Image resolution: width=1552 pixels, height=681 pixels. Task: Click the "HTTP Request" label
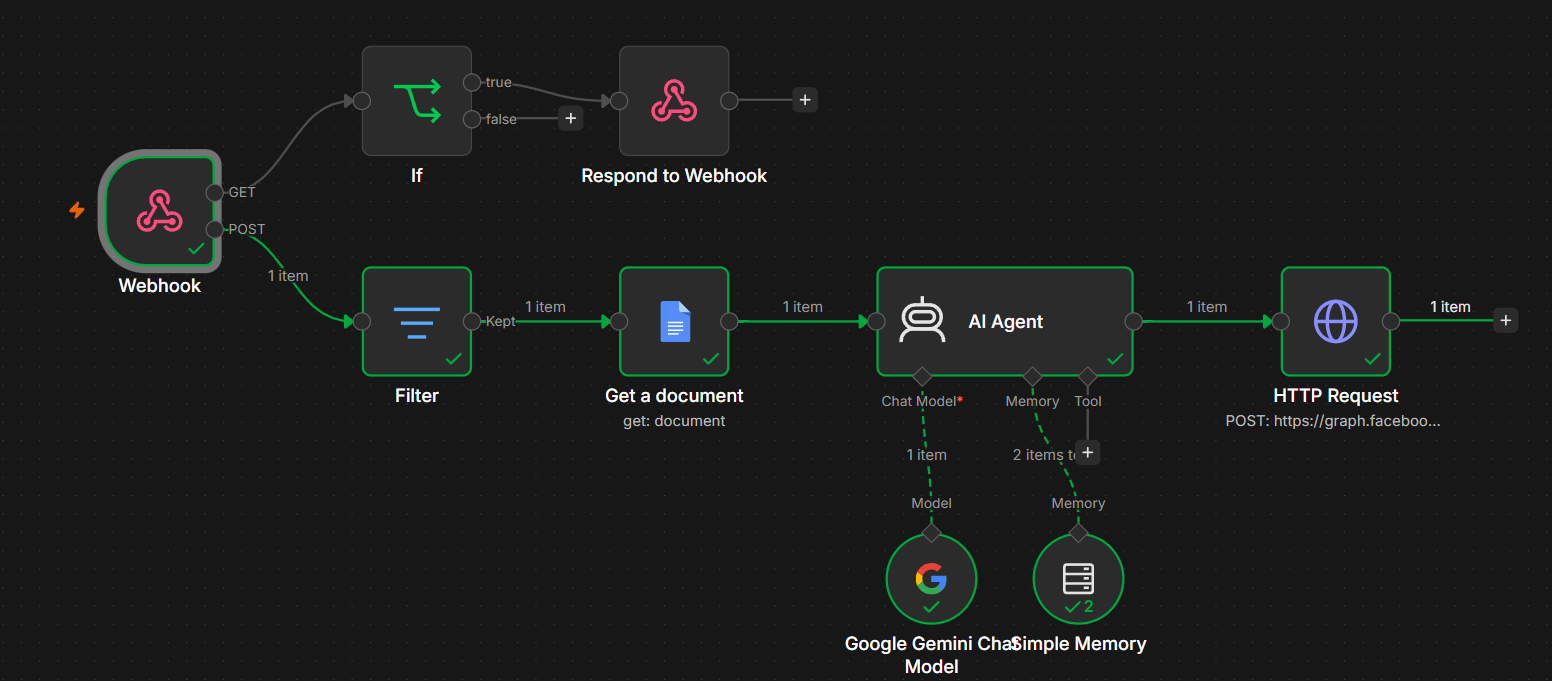point(1336,395)
